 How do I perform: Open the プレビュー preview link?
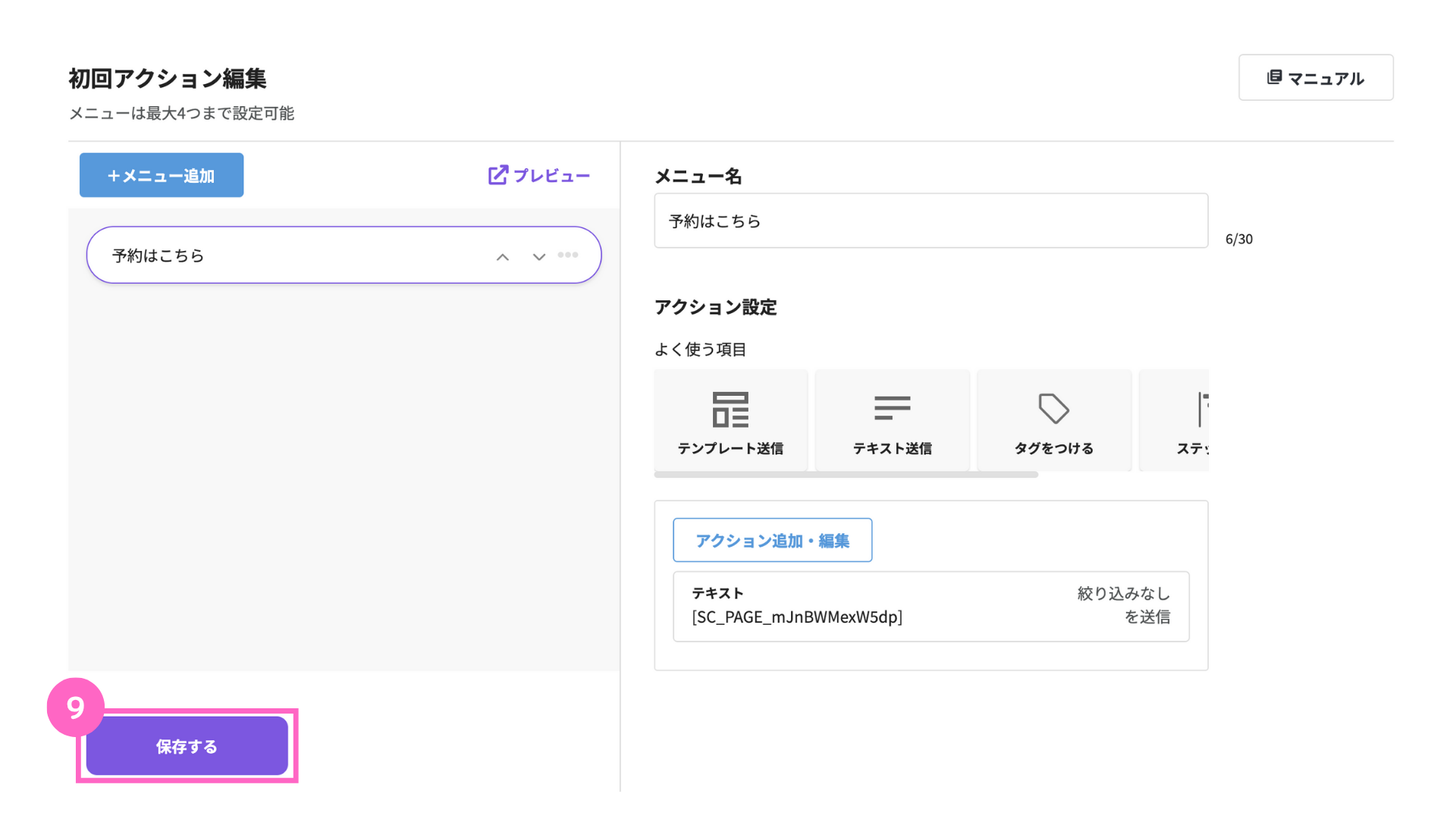click(x=538, y=175)
